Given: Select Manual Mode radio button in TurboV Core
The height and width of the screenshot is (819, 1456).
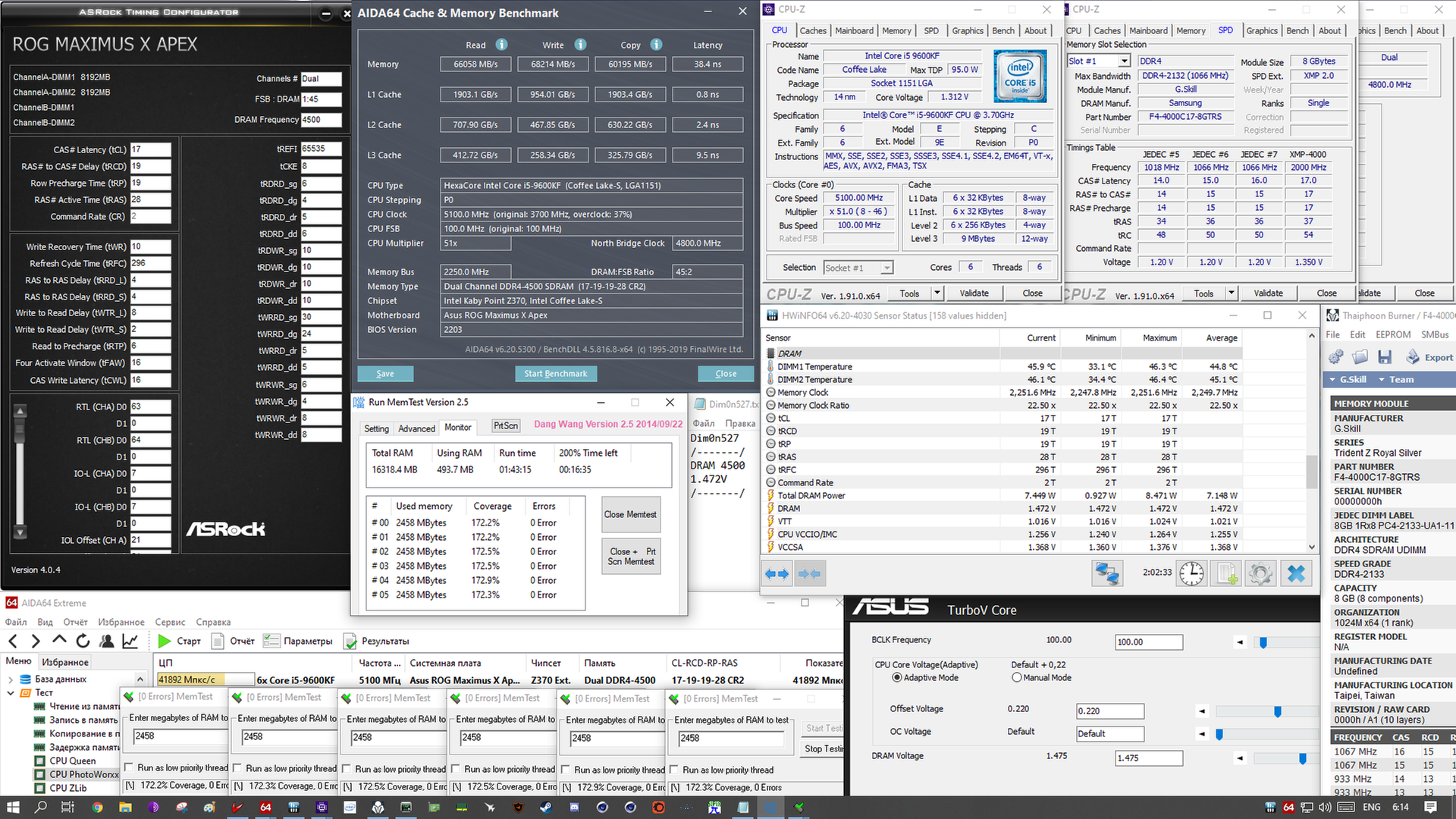Looking at the screenshot, I should tap(1017, 677).
